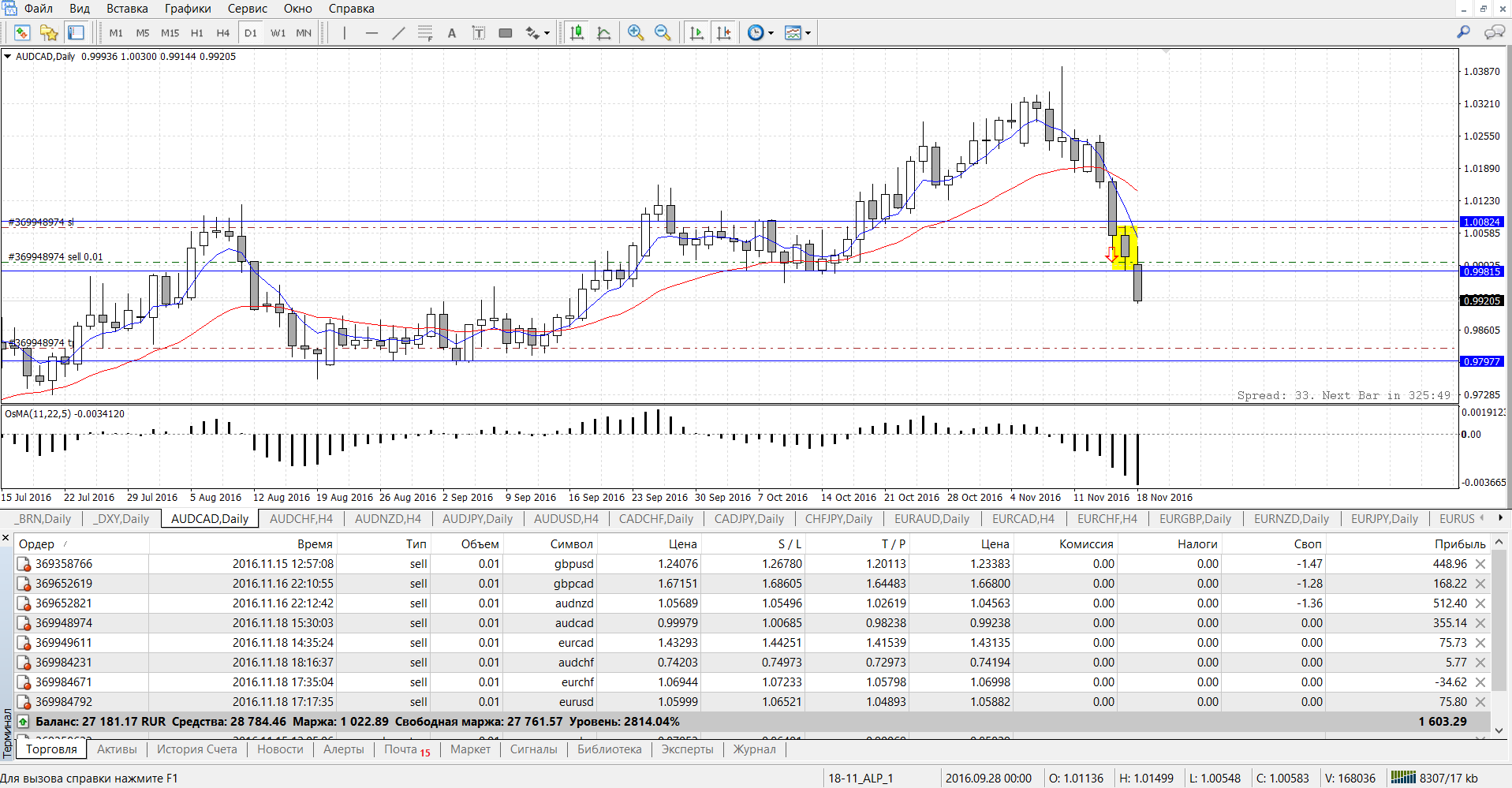Switch to MN timeframe

click(304, 32)
